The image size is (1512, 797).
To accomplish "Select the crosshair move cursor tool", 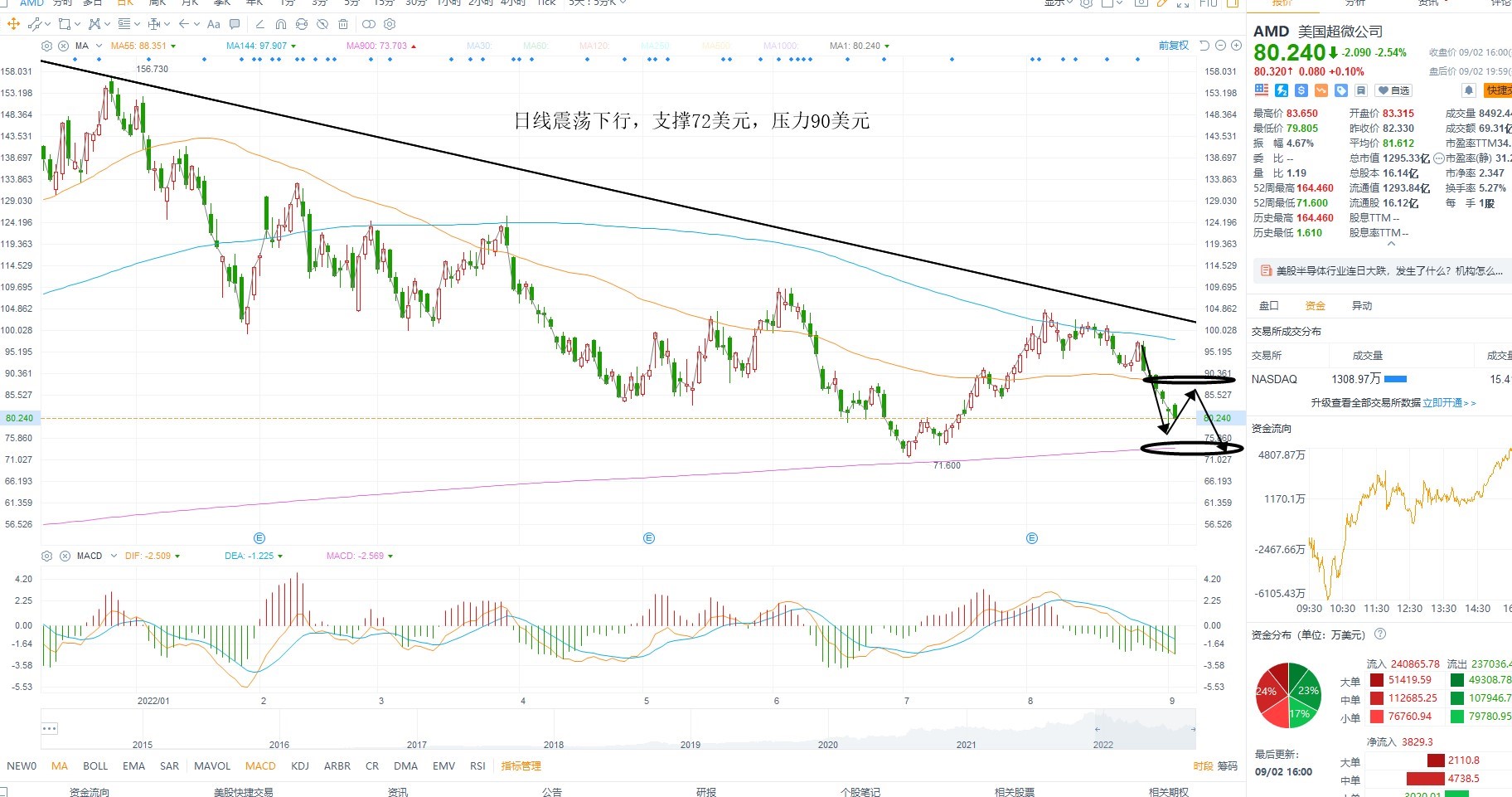I will point(13,24).
